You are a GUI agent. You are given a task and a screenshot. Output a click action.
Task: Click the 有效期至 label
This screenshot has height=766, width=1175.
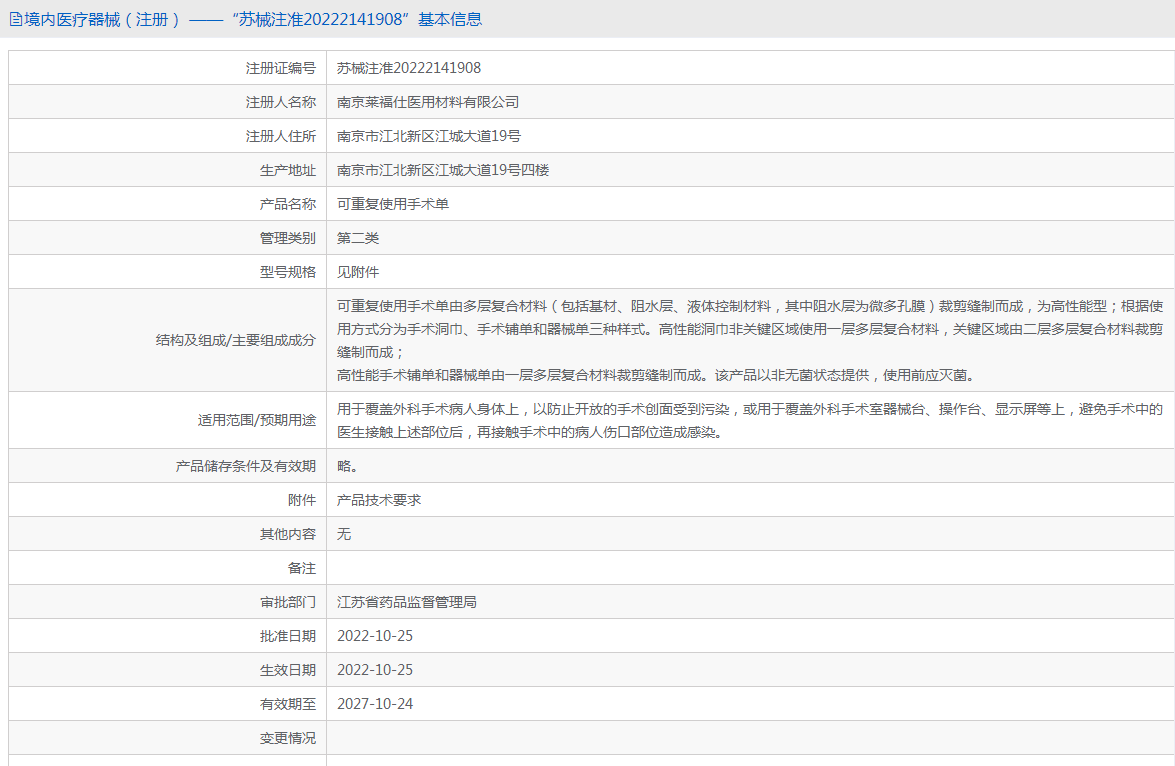pyautogui.click(x=288, y=704)
